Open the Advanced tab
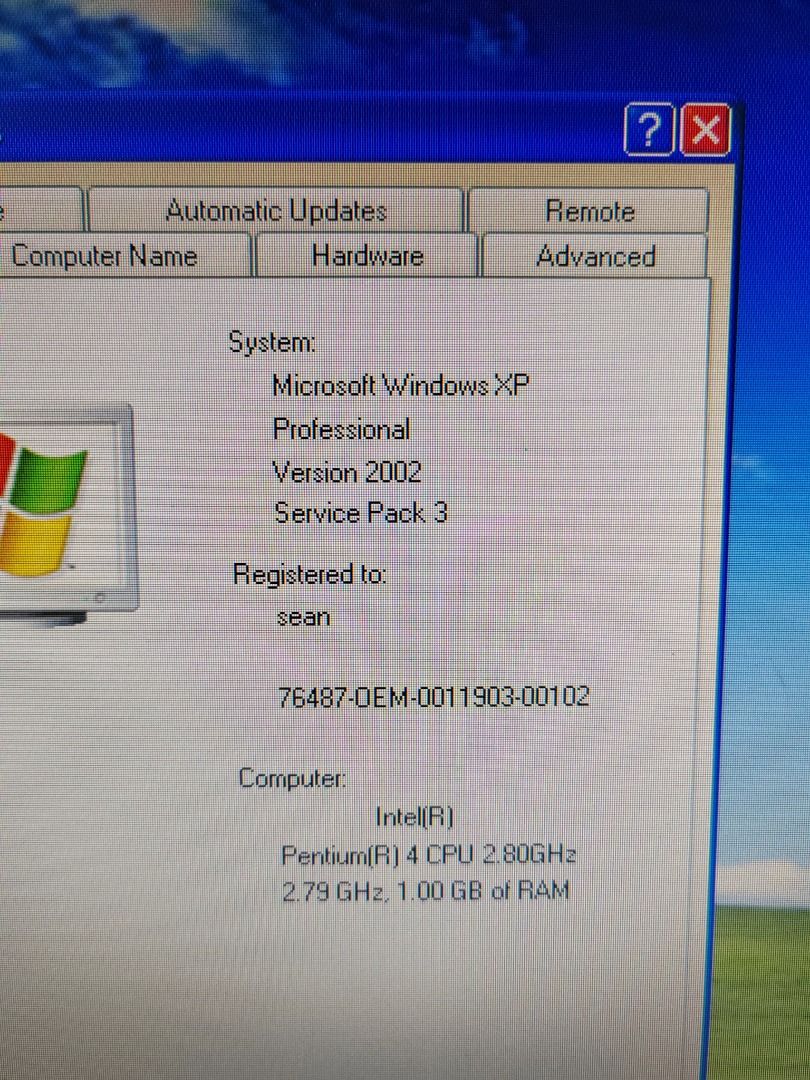Viewport: 810px width, 1080px height. pyautogui.click(x=597, y=256)
